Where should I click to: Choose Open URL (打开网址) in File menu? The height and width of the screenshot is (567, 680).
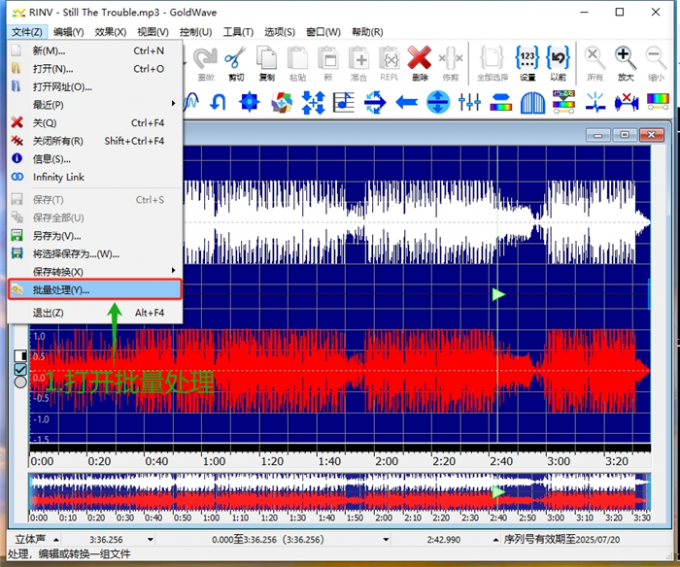click(95, 87)
